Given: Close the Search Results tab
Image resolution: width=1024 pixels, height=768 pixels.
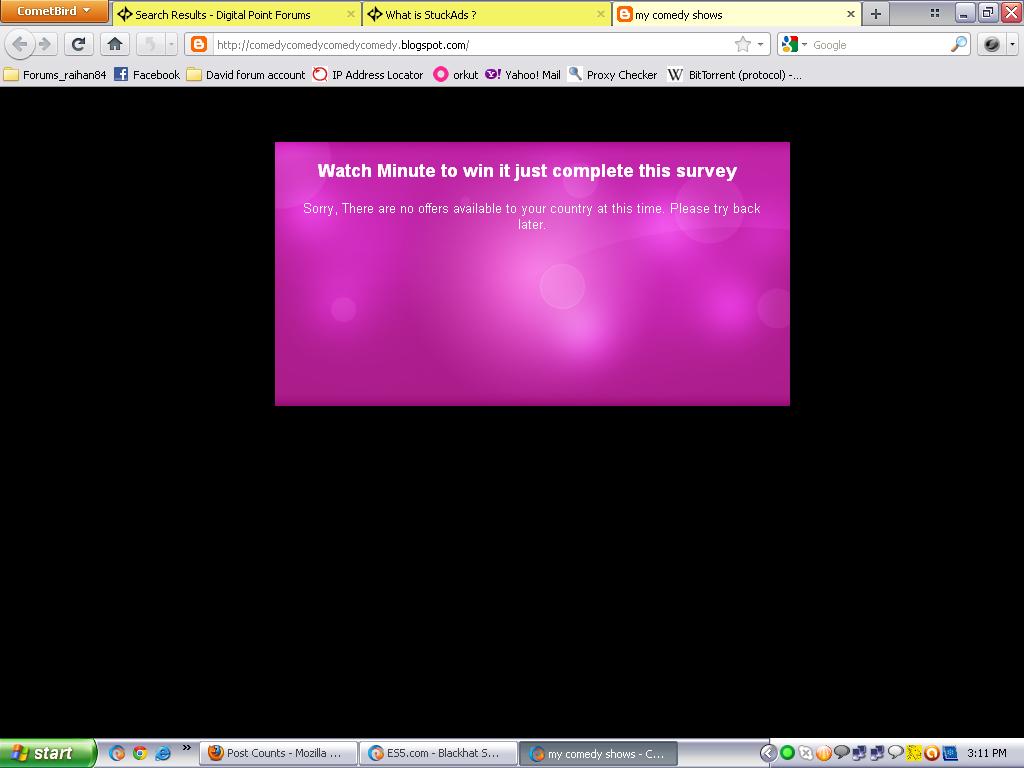Looking at the screenshot, I should click(x=351, y=14).
